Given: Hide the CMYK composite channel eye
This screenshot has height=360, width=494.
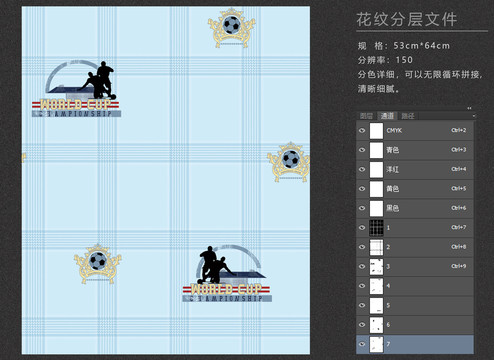Looking at the screenshot, I should coord(362,130).
